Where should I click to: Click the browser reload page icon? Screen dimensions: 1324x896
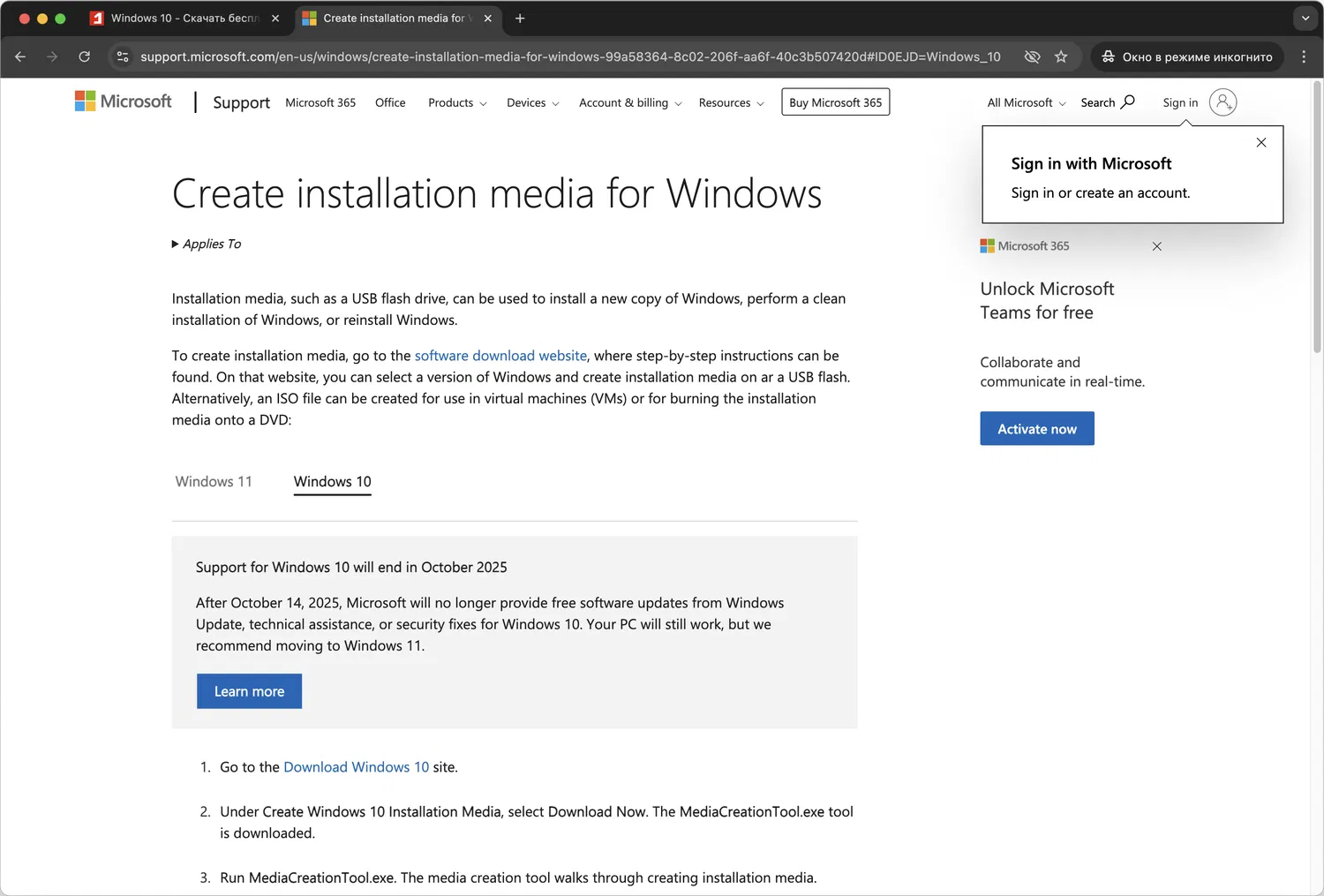pyautogui.click(x=84, y=56)
